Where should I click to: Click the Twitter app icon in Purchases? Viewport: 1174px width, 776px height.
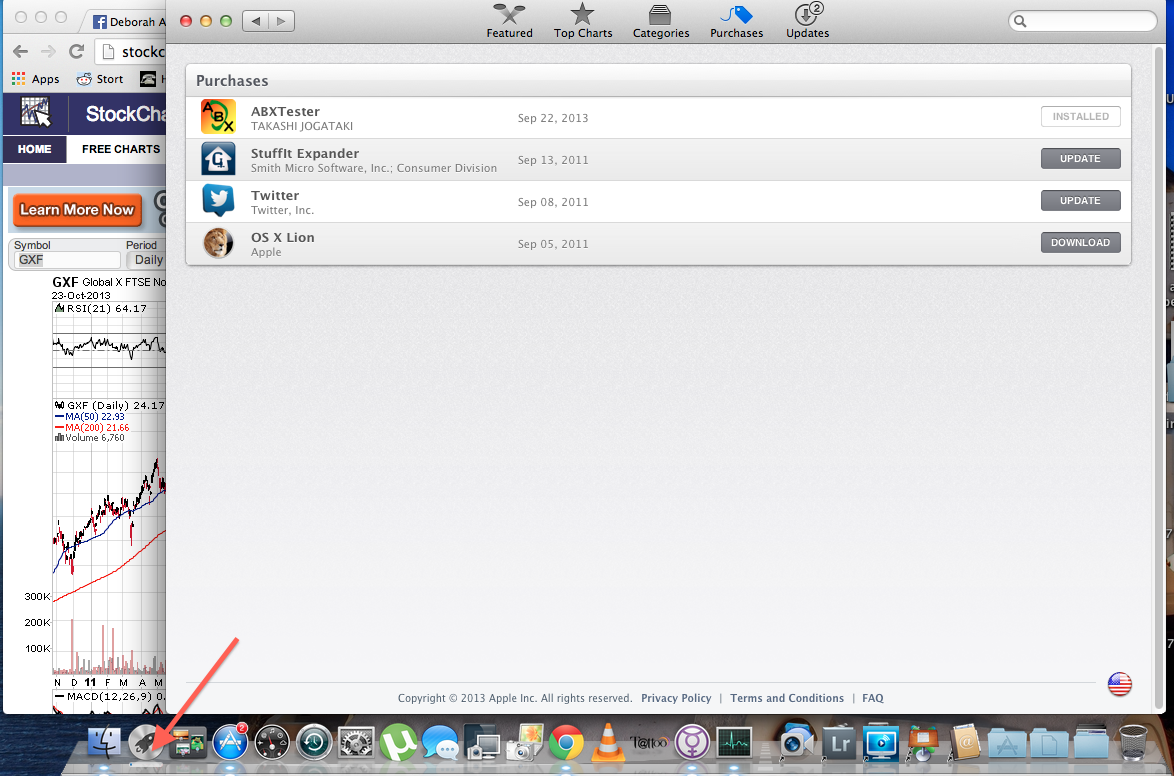click(x=218, y=201)
